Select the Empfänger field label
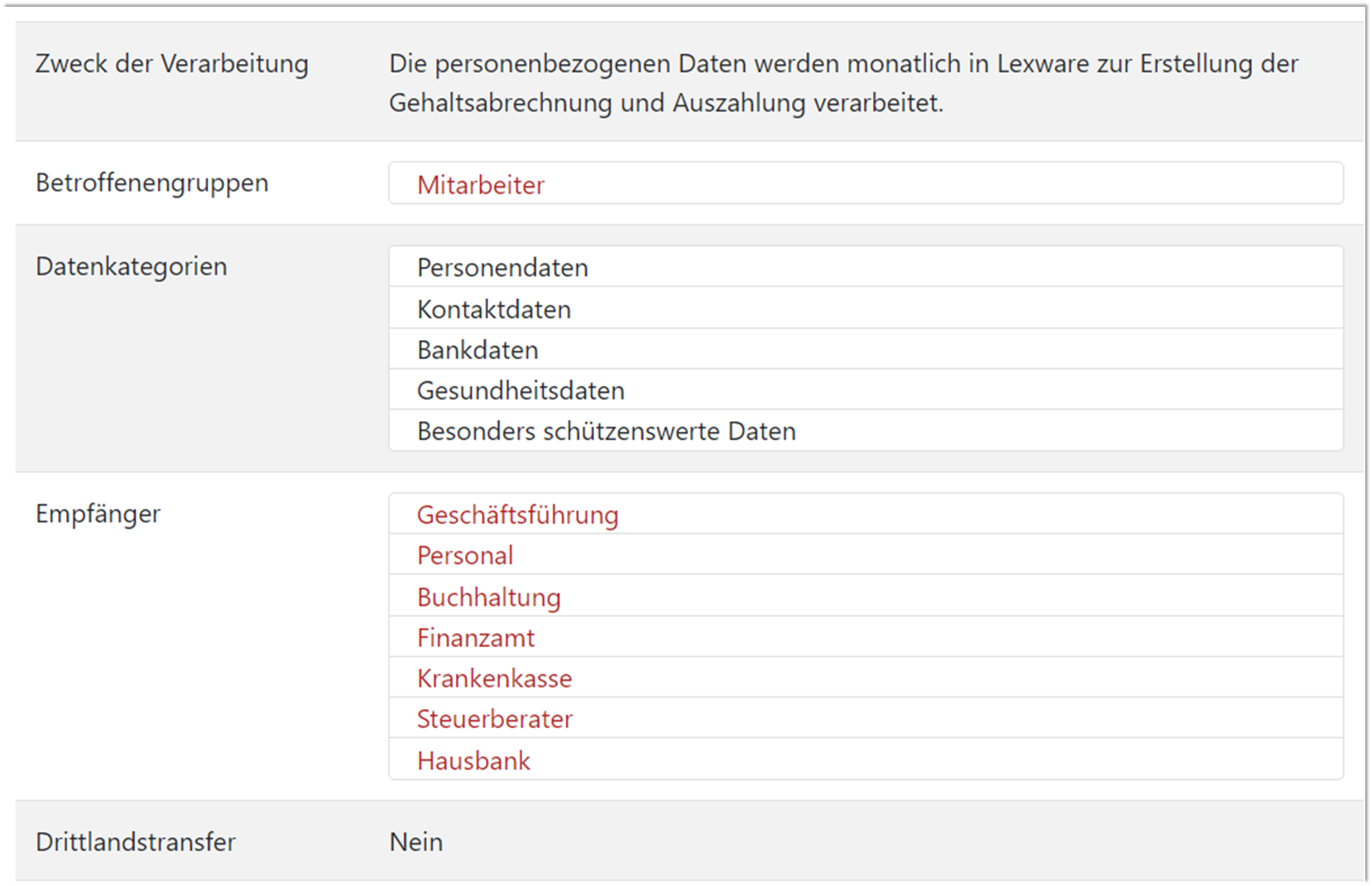 [x=97, y=513]
